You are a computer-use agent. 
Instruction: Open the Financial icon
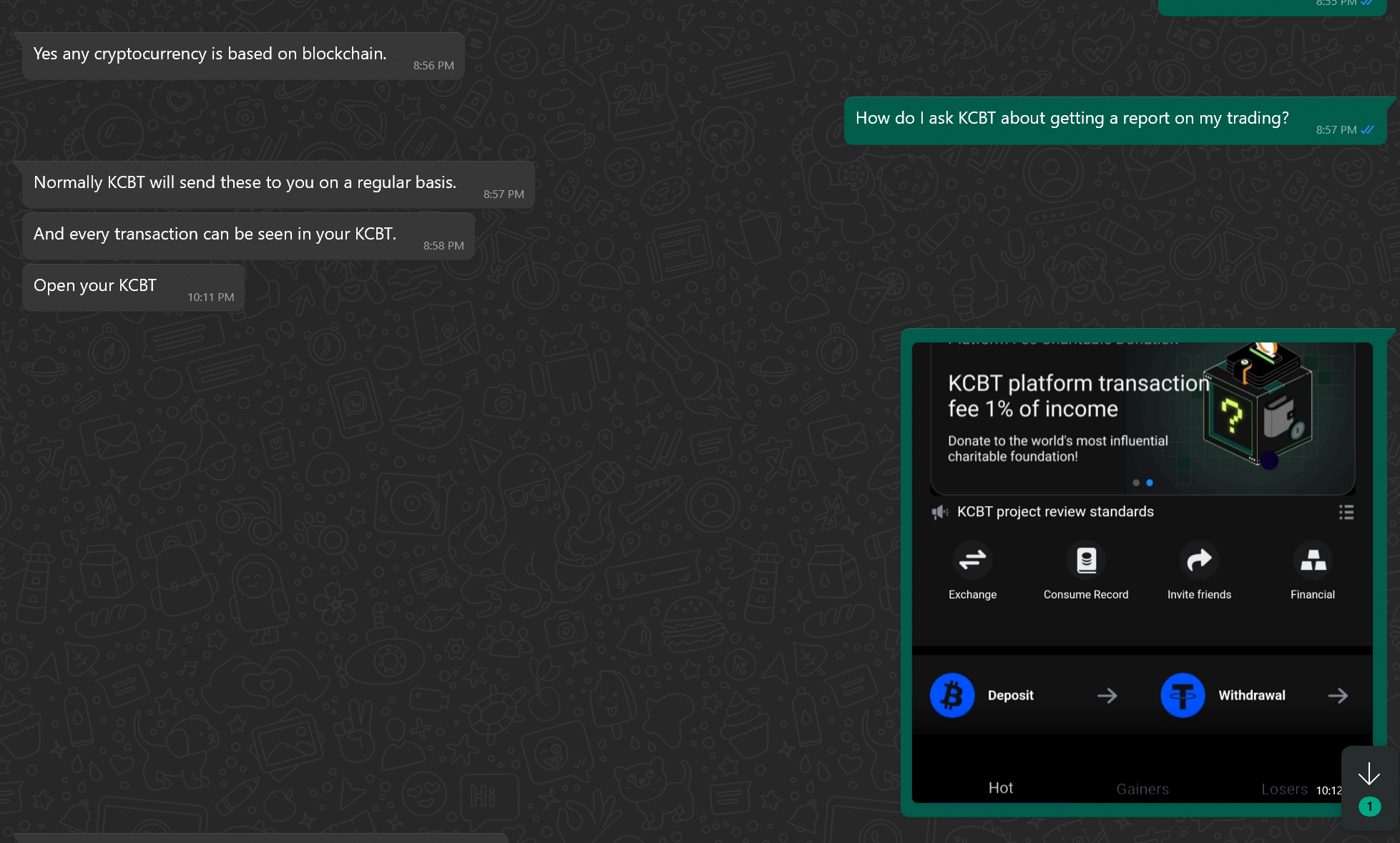tap(1313, 560)
